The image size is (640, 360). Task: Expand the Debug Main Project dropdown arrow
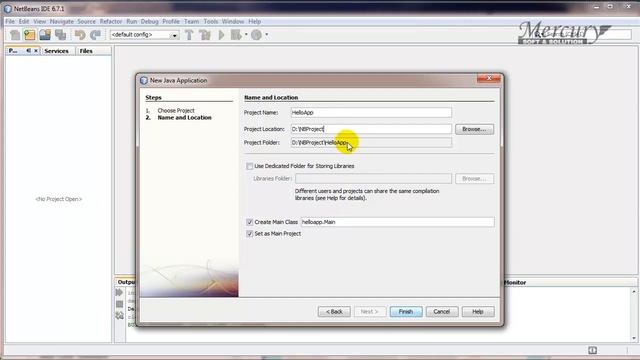(246, 35)
